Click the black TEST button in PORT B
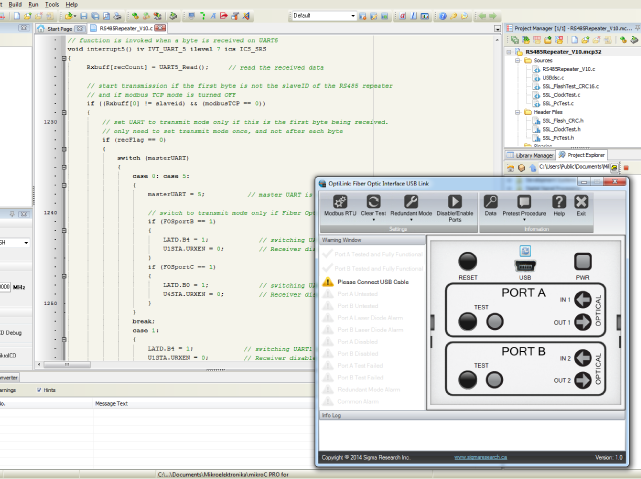The image size is (641, 479). pos(468,380)
